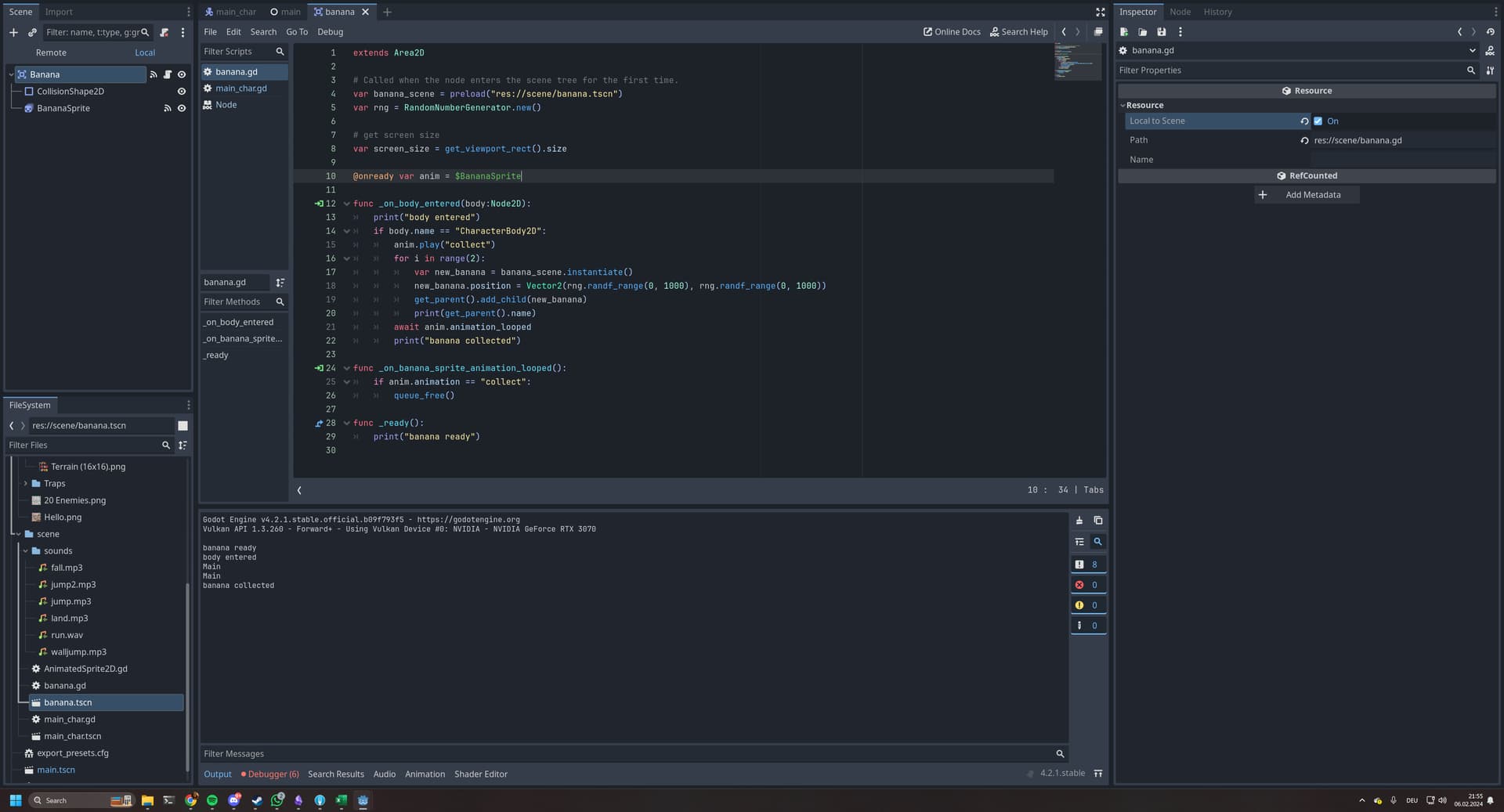
Task: Attach script icon in Scene dock
Action: 164,33
